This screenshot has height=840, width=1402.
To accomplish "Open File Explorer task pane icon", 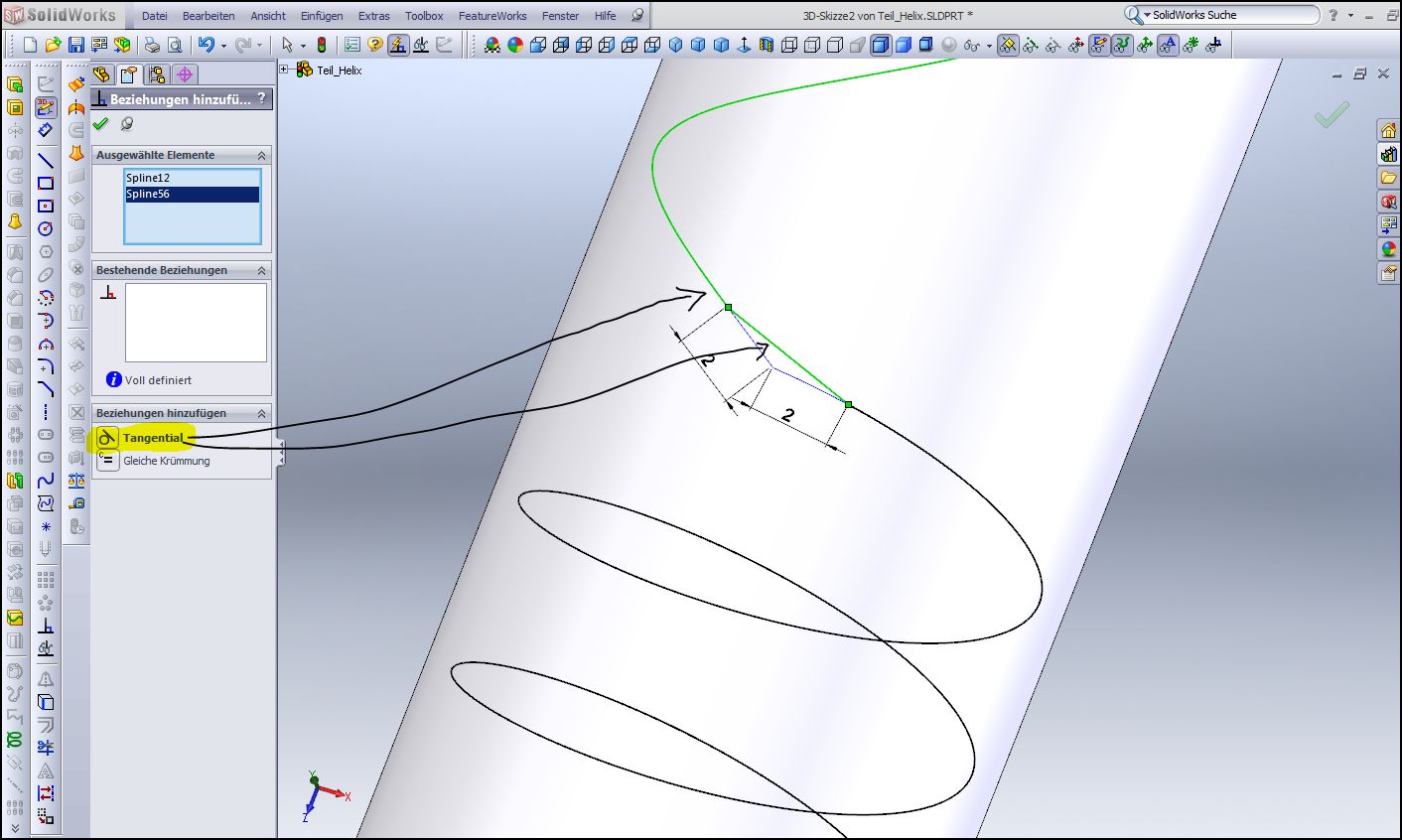I will (1388, 178).
